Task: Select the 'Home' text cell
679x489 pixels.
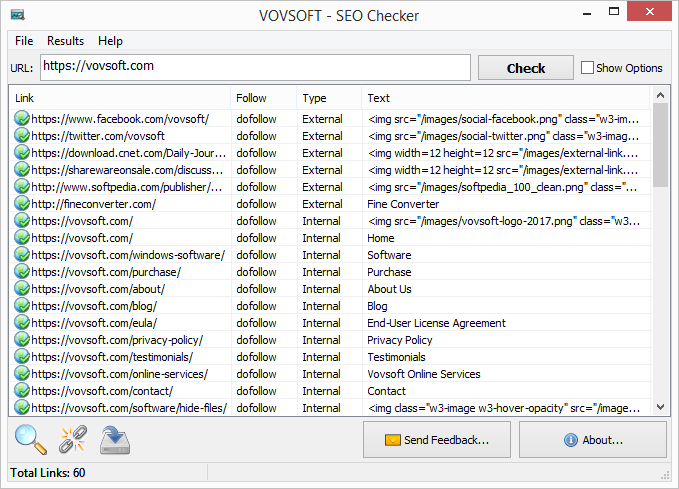Action: pos(381,238)
